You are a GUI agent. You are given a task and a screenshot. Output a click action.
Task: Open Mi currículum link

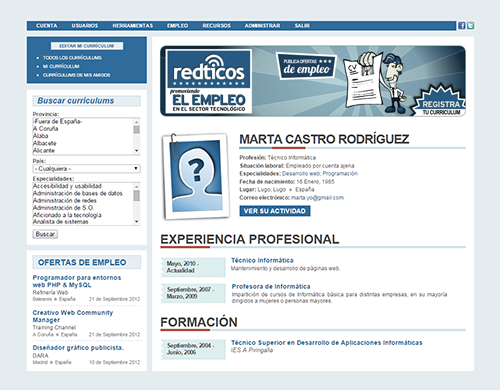coord(61,66)
